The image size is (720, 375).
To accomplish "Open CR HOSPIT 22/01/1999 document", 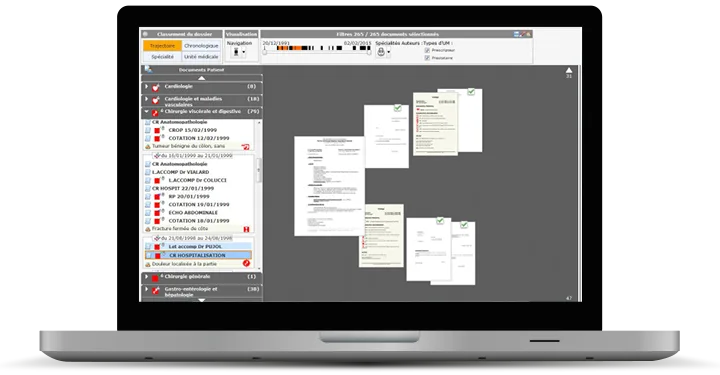I will pyautogui.click(x=183, y=188).
